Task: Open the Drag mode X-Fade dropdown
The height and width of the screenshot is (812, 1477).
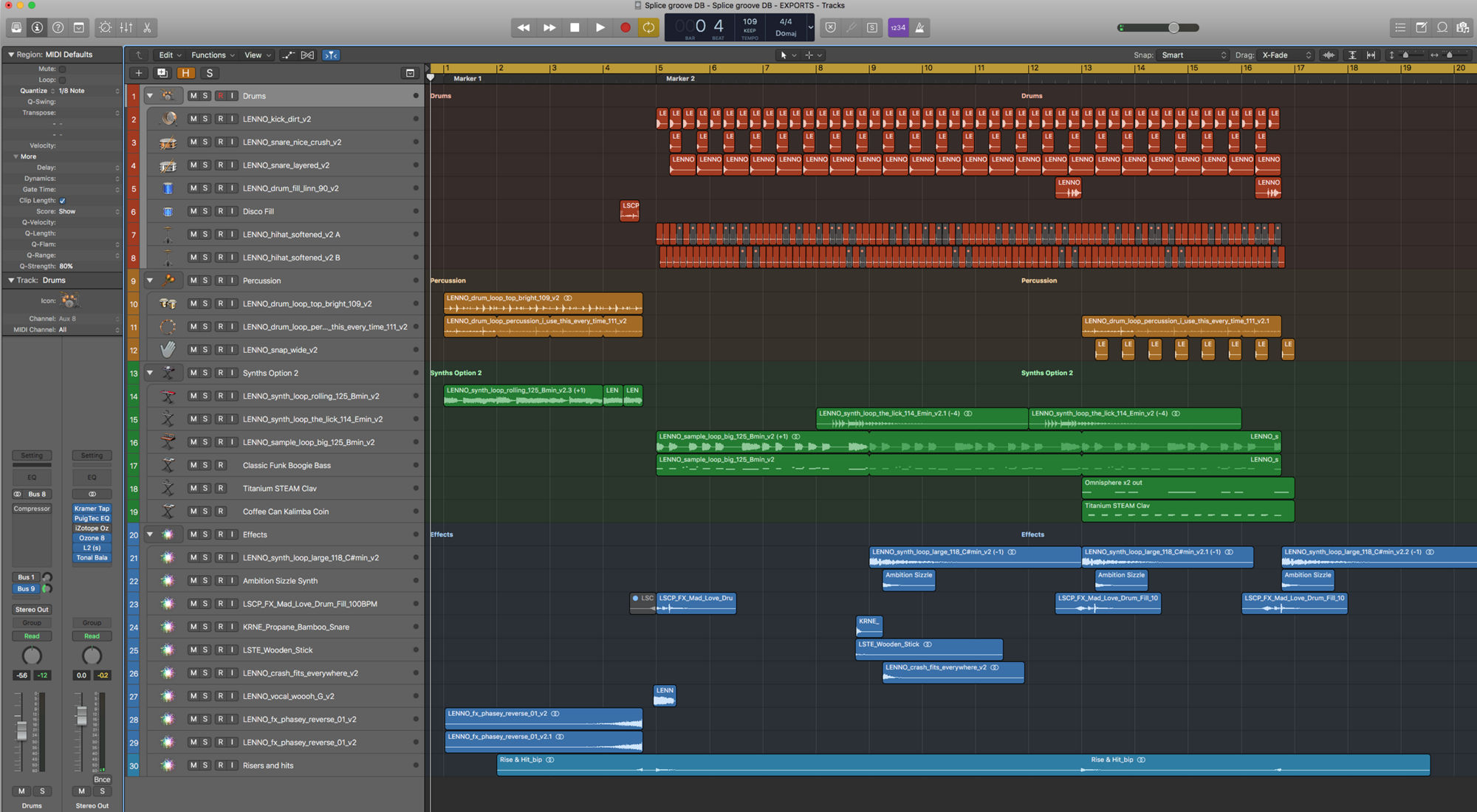Action: click(x=1286, y=55)
